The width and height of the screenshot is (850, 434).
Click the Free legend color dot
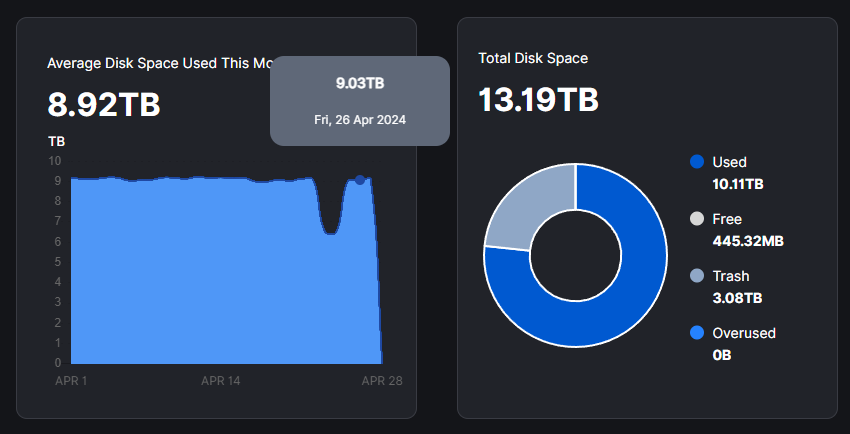(697, 219)
